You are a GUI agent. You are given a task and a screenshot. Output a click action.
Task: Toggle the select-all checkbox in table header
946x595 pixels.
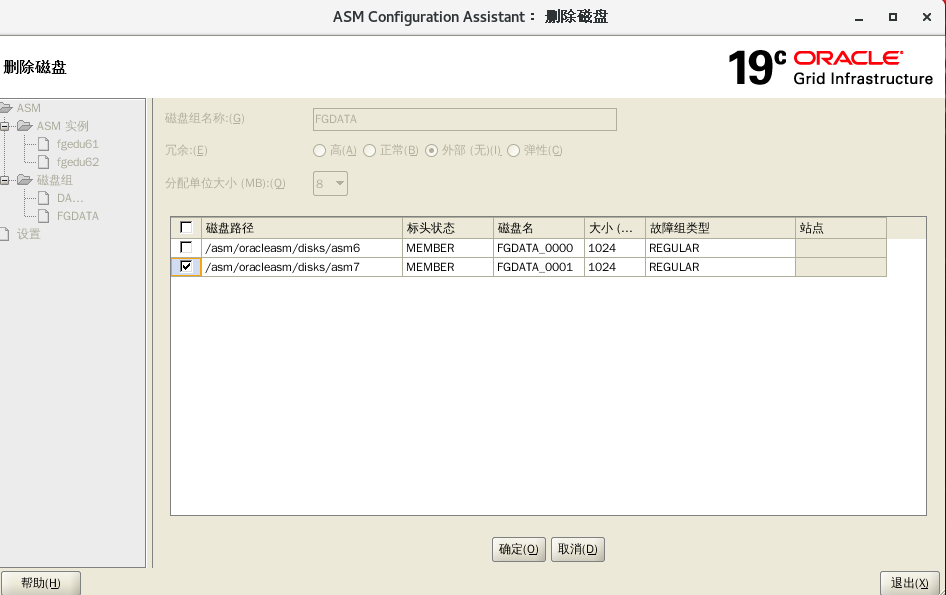186,228
